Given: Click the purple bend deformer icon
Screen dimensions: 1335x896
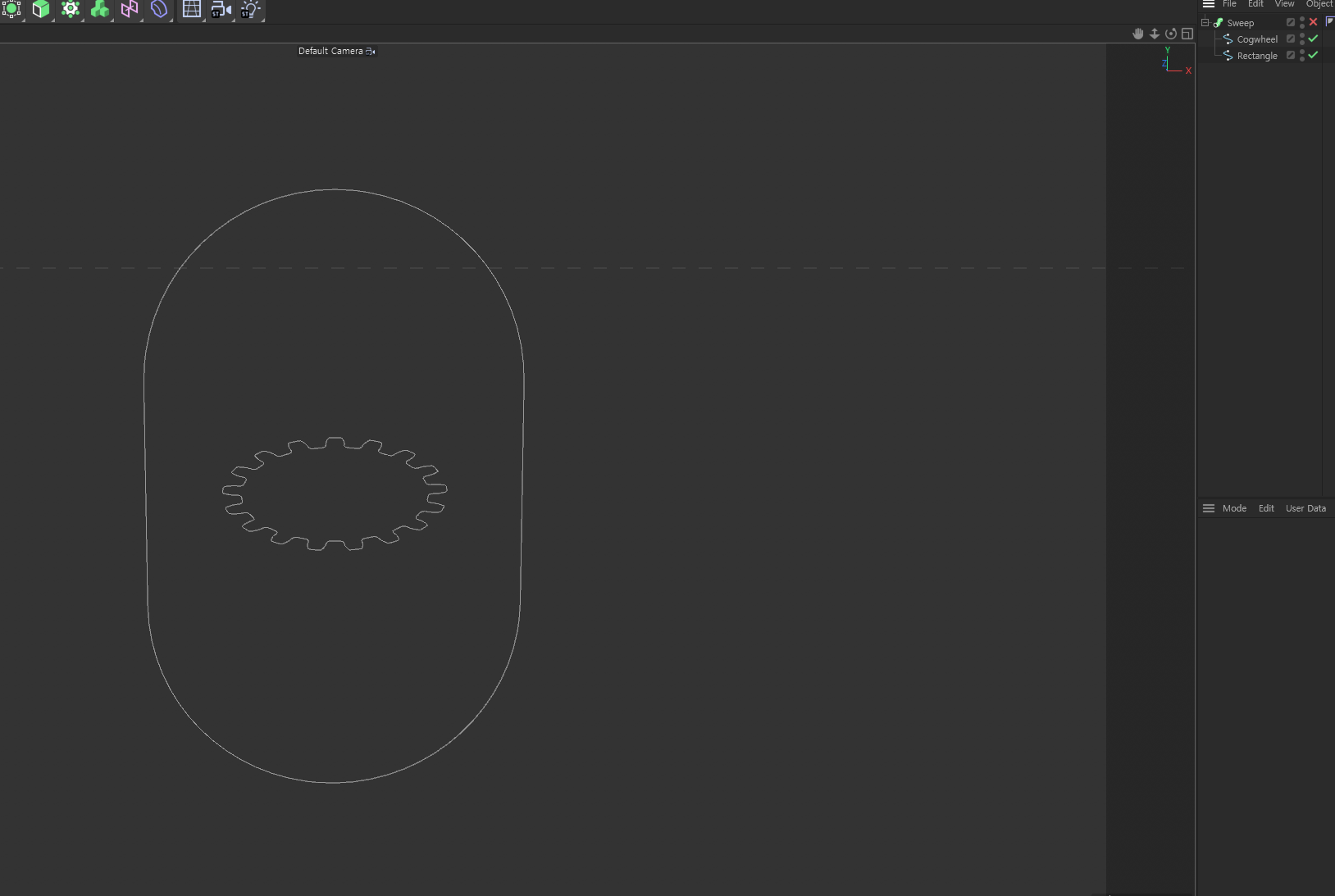Looking at the screenshot, I should [159, 9].
